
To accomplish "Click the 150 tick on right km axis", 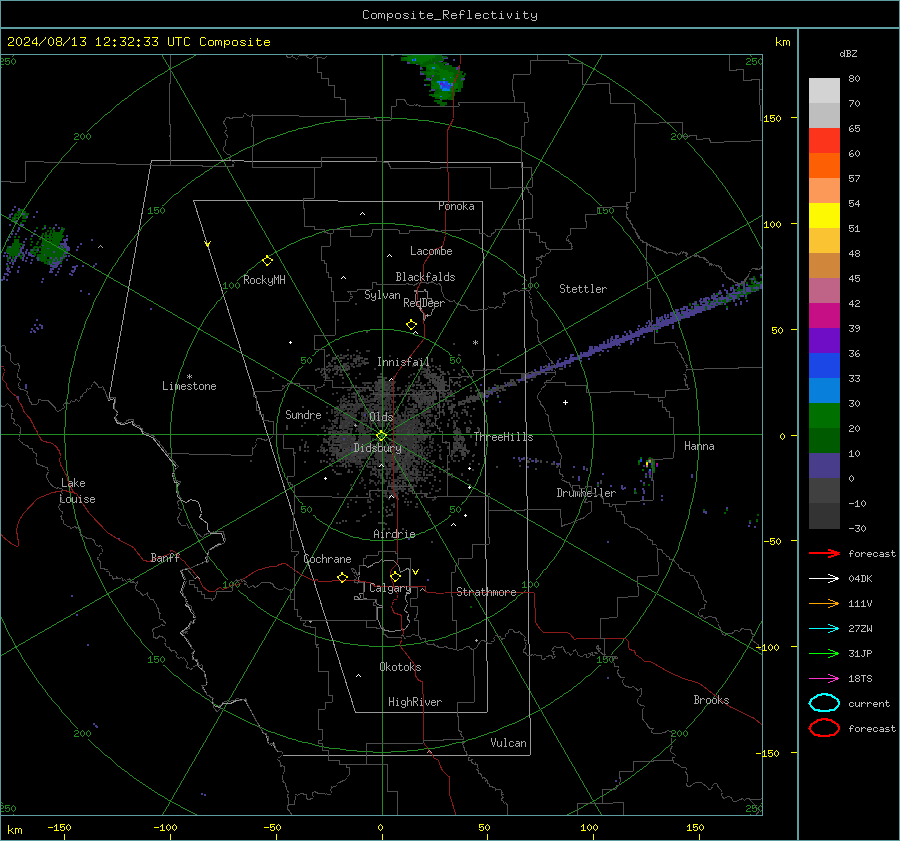I will point(772,118).
